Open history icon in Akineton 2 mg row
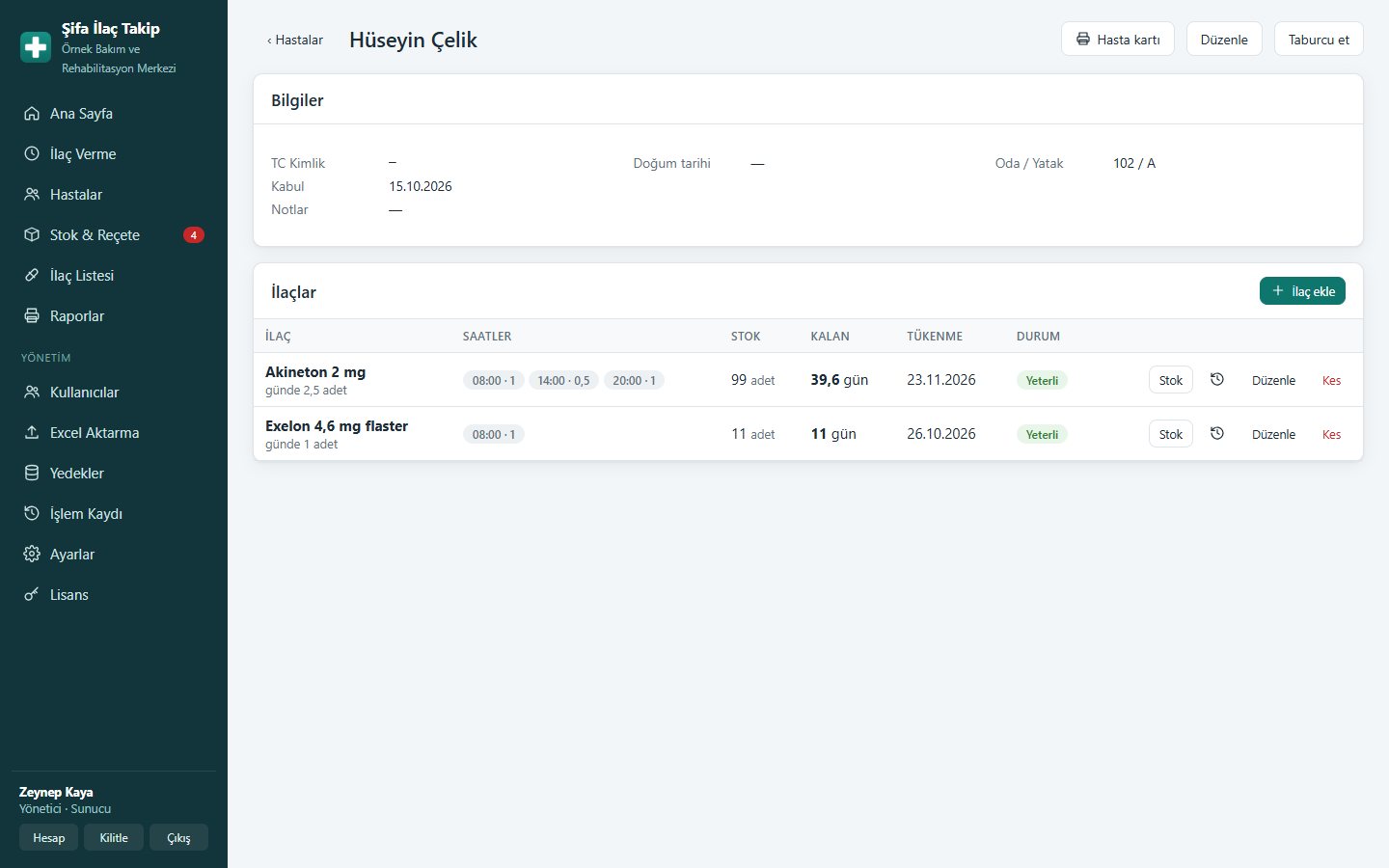Screen dimensions: 1389x868 [1217, 380]
